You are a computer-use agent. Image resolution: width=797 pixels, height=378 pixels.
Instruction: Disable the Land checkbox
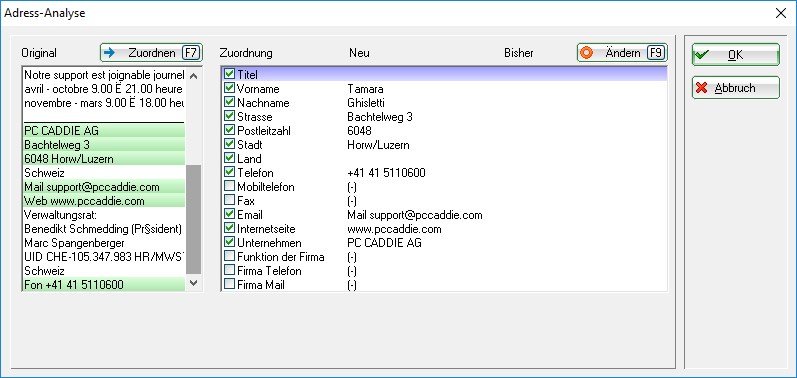tap(230, 159)
